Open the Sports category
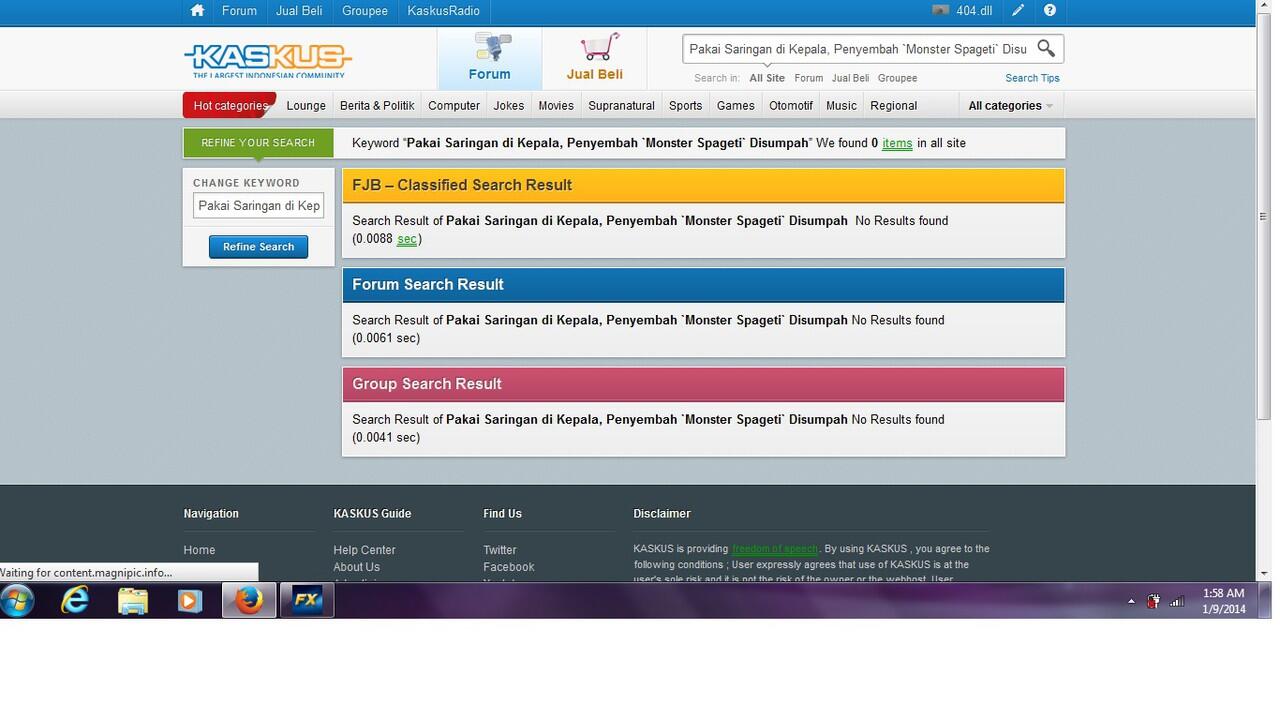 686,106
